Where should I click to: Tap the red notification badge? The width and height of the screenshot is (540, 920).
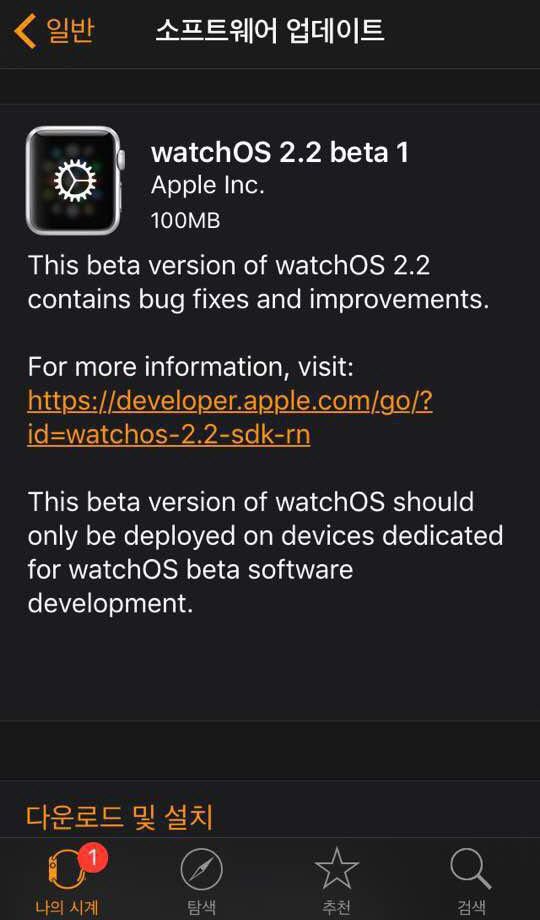[92, 859]
